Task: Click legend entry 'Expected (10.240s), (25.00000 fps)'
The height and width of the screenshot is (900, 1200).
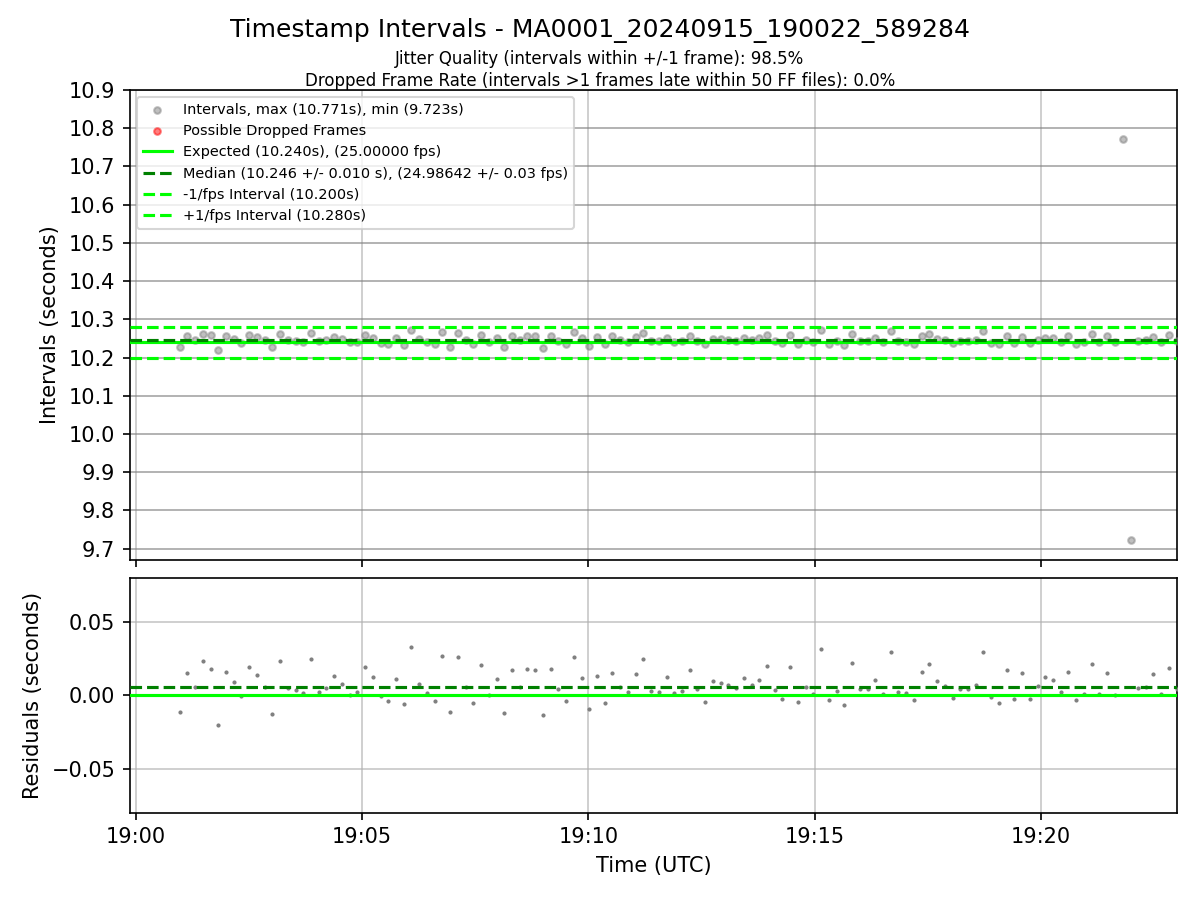Action: [312, 151]
